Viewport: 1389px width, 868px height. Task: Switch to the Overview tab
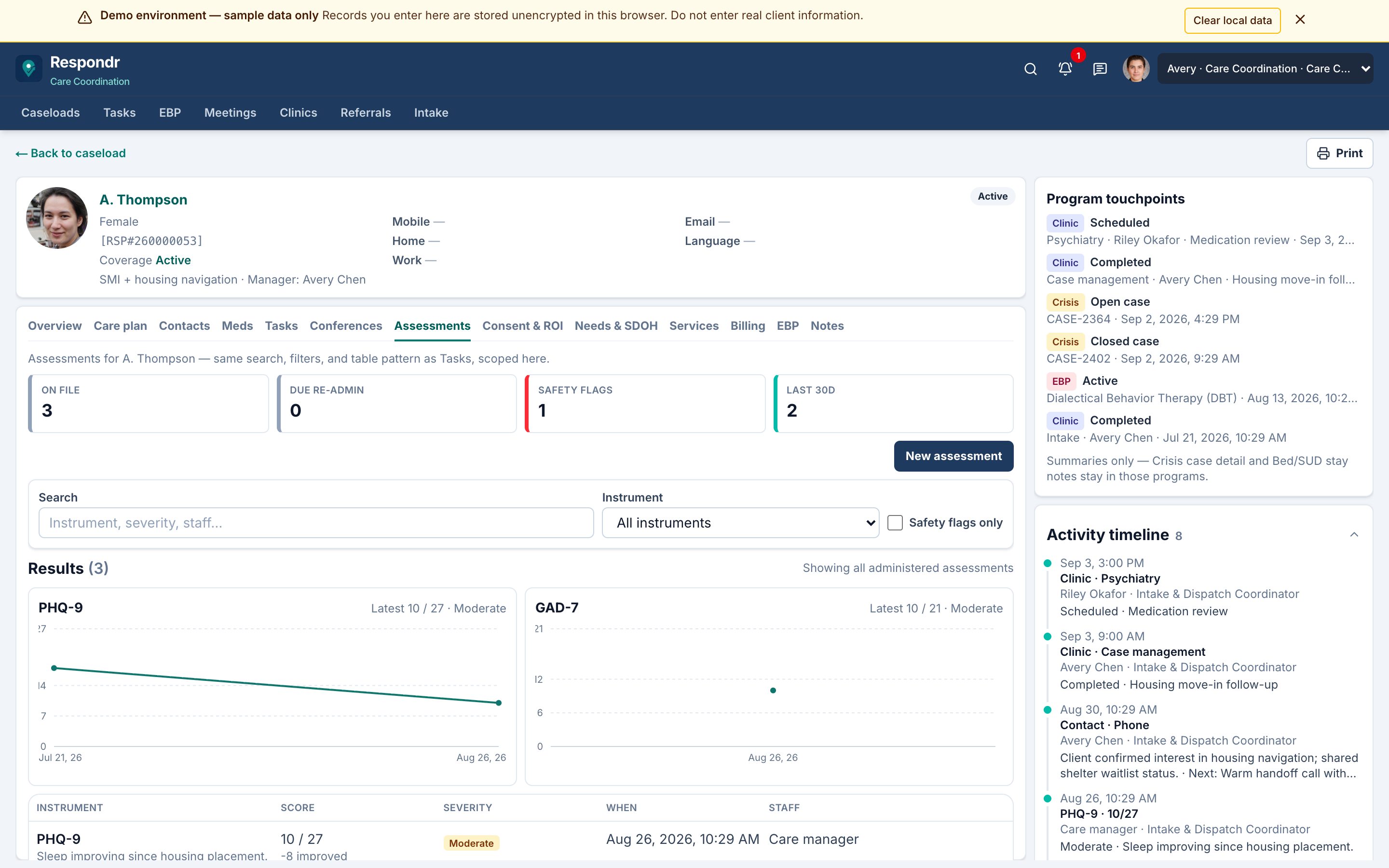click(55, 326)
